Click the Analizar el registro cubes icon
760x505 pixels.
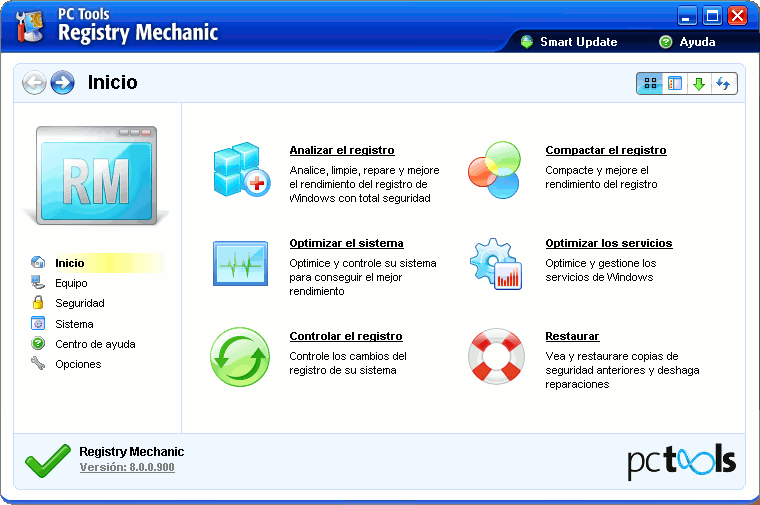coord(241,170)
